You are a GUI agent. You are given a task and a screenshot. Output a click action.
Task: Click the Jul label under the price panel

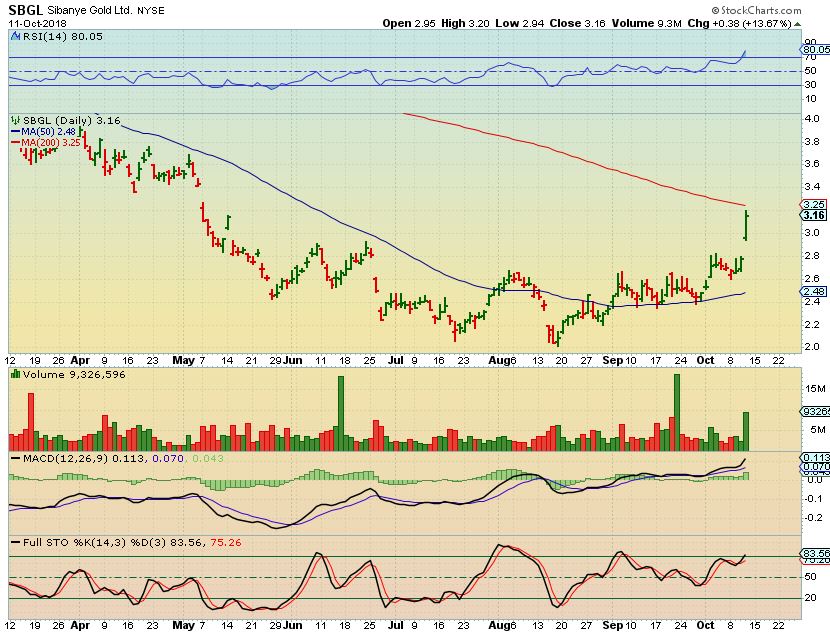coord(395,360)
